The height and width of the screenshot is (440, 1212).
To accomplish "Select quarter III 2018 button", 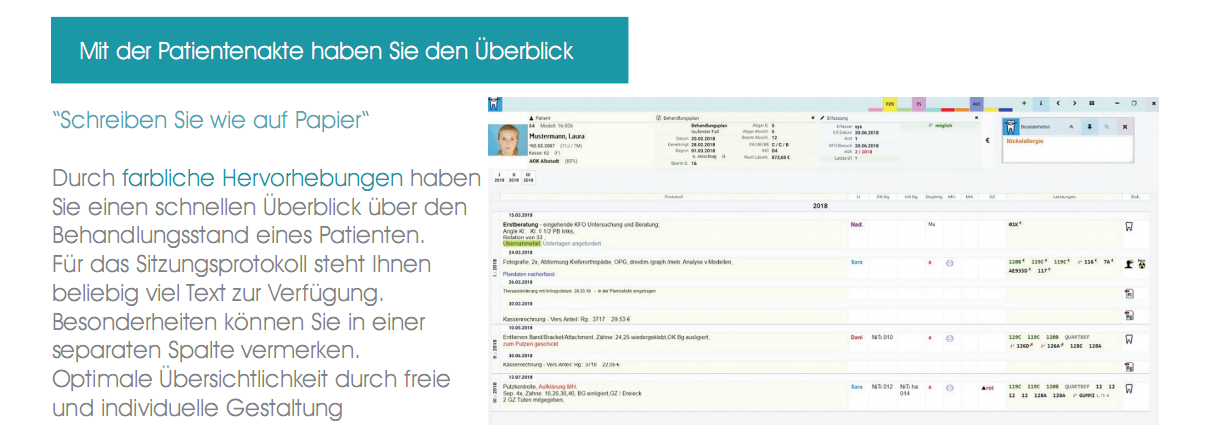I will 526,181.
